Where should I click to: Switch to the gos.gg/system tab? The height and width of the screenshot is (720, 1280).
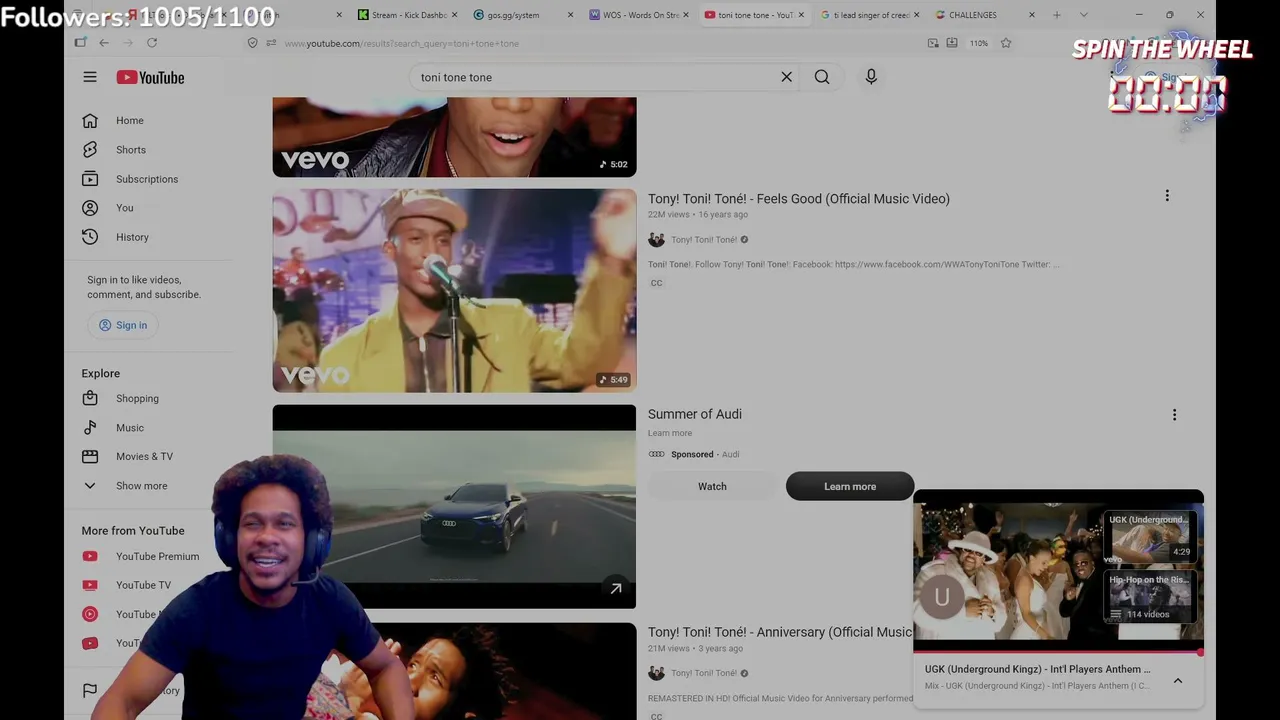[522, 15]
